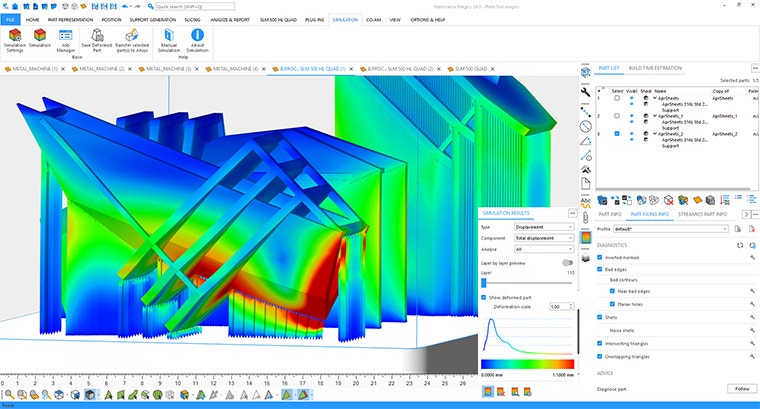Screen dimensions: 760x409
Task: Click the FILE button
Action: pyautogui.click(x=10, y=20)
